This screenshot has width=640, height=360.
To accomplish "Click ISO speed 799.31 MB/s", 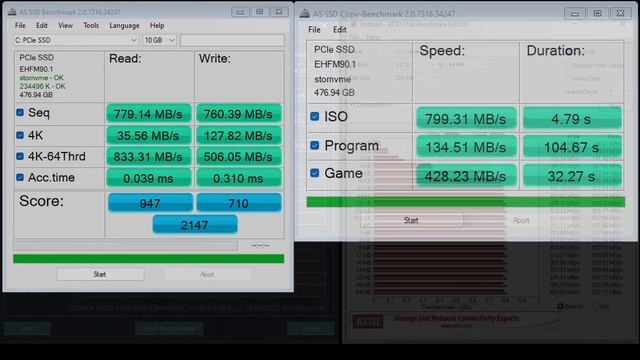I will 466,119.
